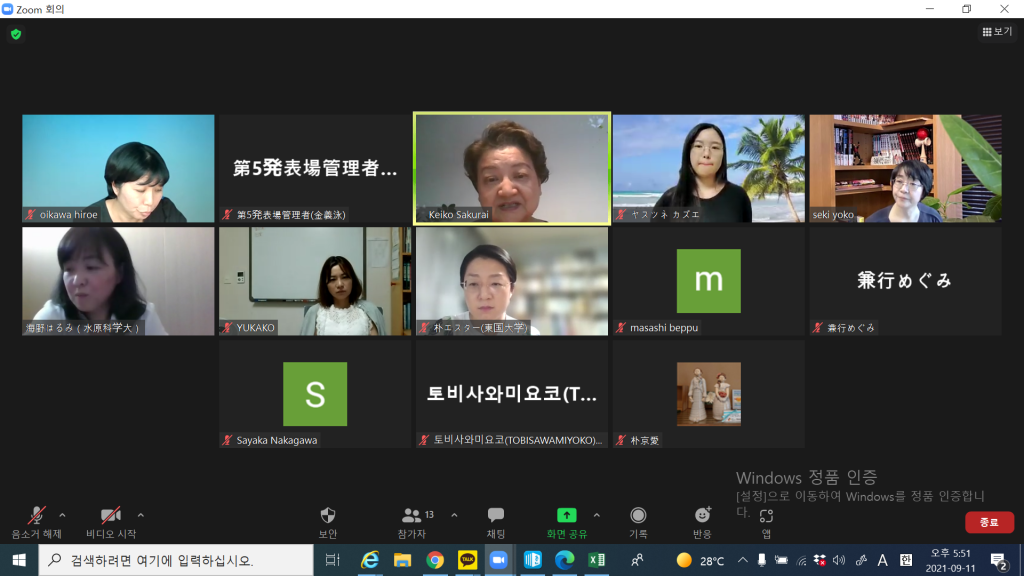This screenshot has width=1024, height=576.
Task: Open Task View in taskbar
Action: point(332,560)
